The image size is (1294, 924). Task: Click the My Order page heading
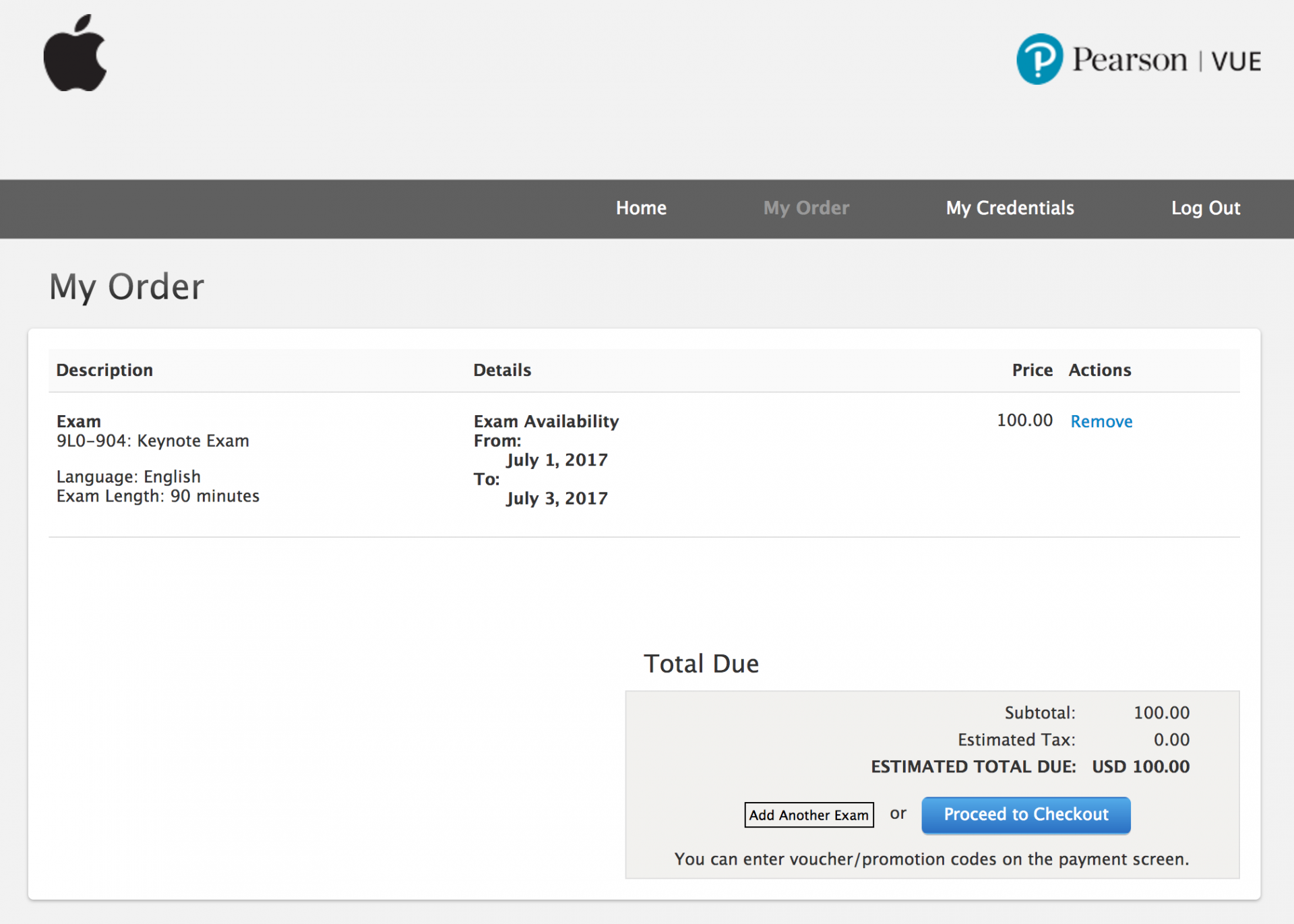(x=127, y=287)
